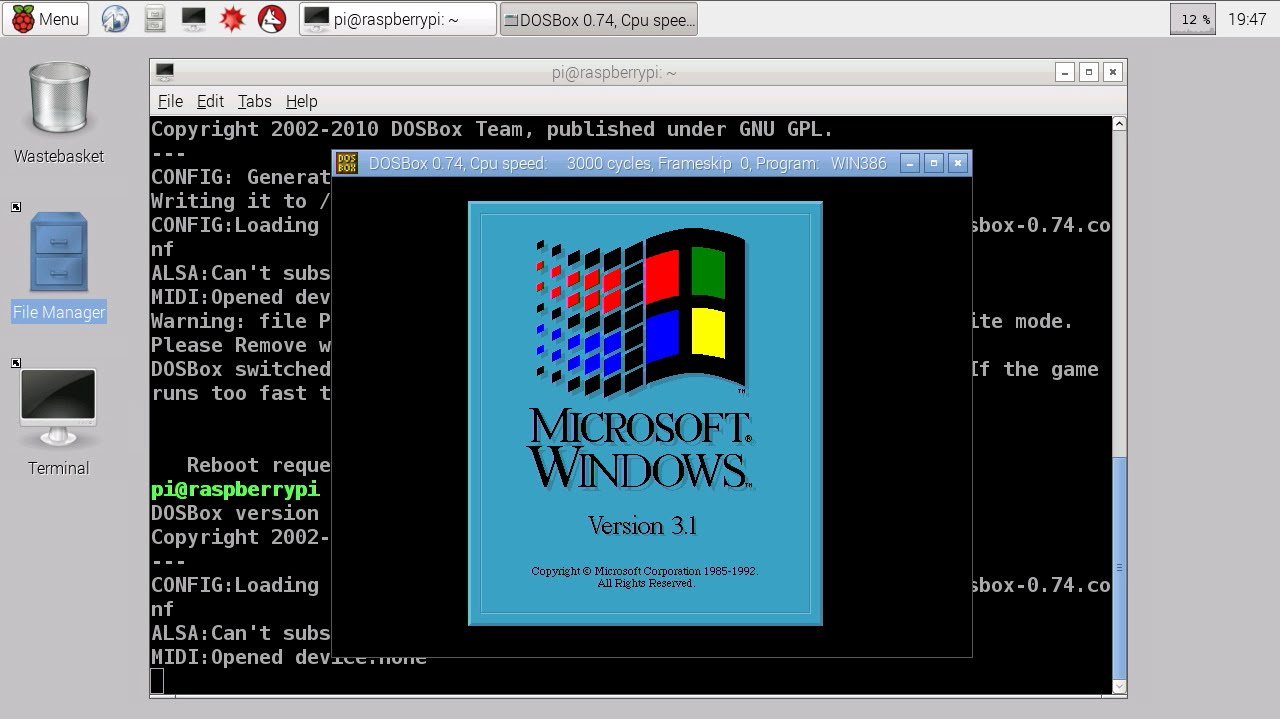This screenshot has height=719, width=1280.
Task: Open the Edit menu in the terminal
Action: click(x=210, y=101)
